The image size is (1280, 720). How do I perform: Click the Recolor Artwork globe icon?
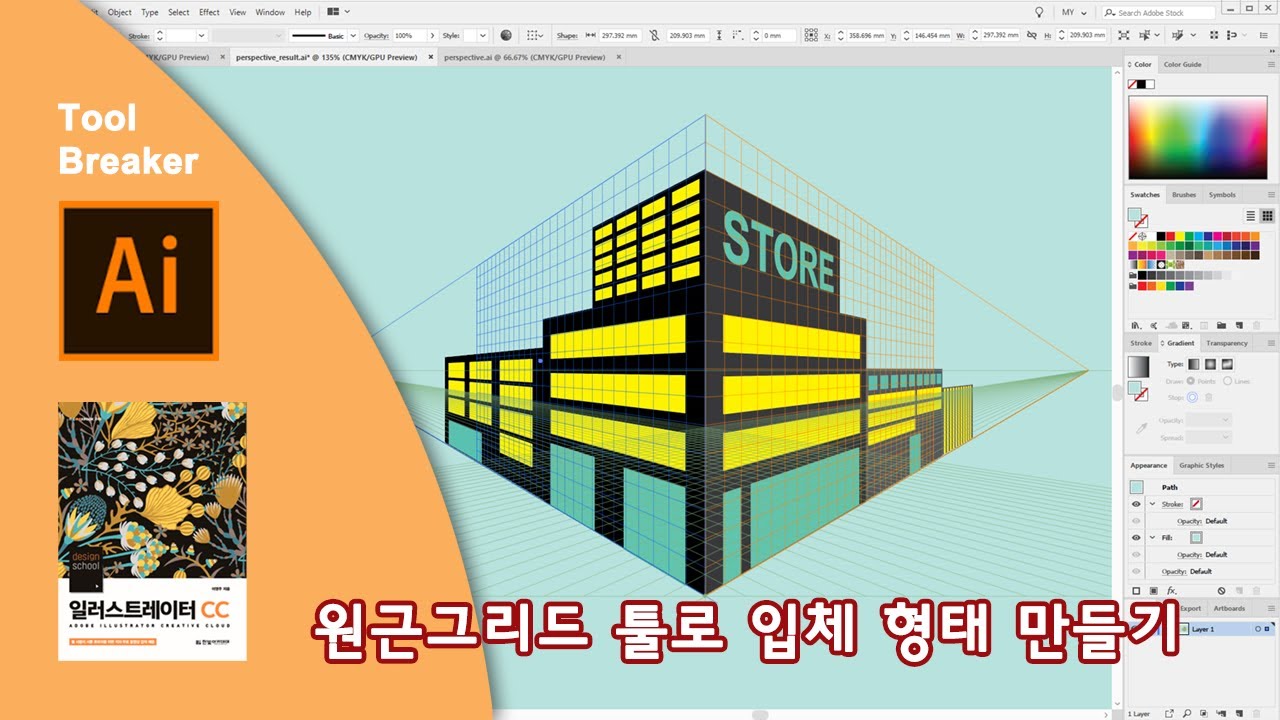click(506, 35)
